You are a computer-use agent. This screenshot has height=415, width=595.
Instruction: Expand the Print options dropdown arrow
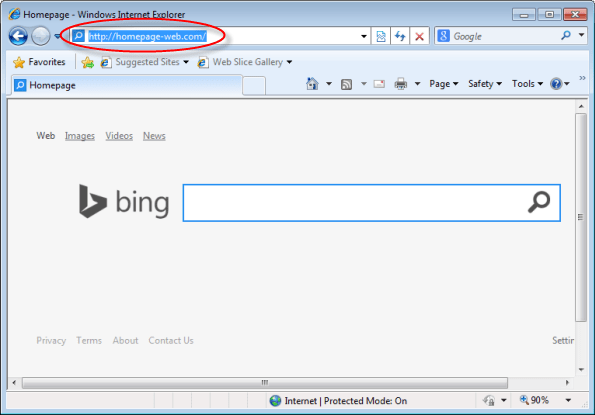pyautogui.click(x=417, y=84)
